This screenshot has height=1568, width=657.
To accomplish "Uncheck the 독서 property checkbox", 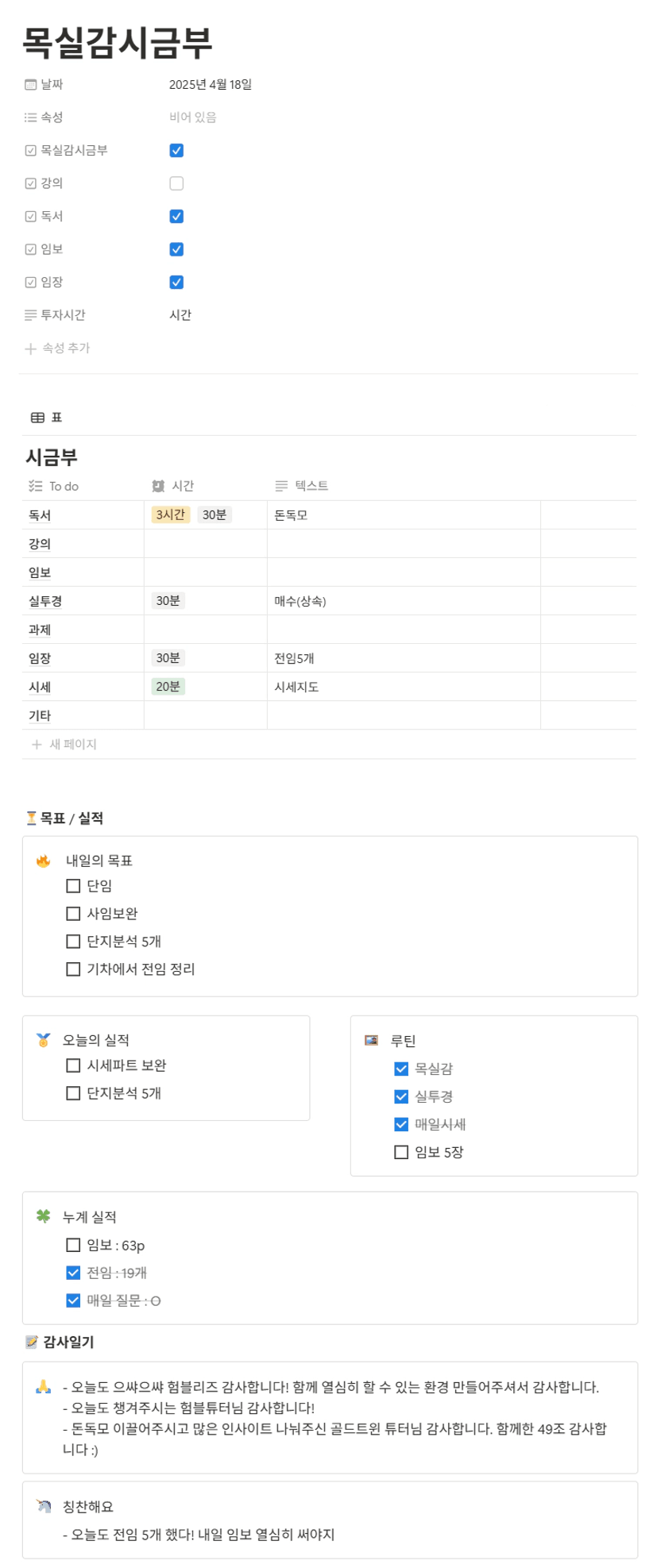I will [176, 216].
